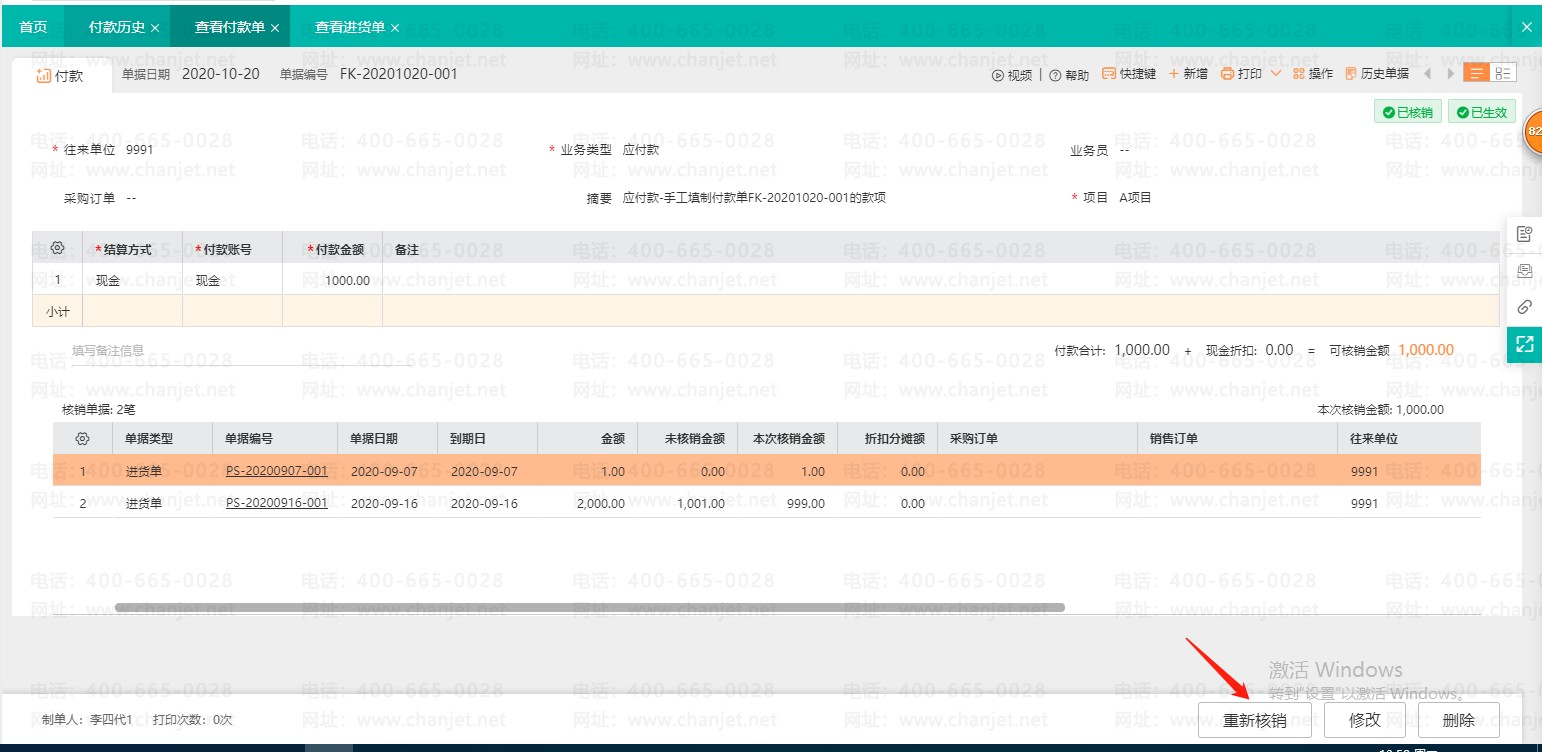Screen dimensions: 1542x752
Task: Open the settlement table gear column settings
Action: pos(57,249)
